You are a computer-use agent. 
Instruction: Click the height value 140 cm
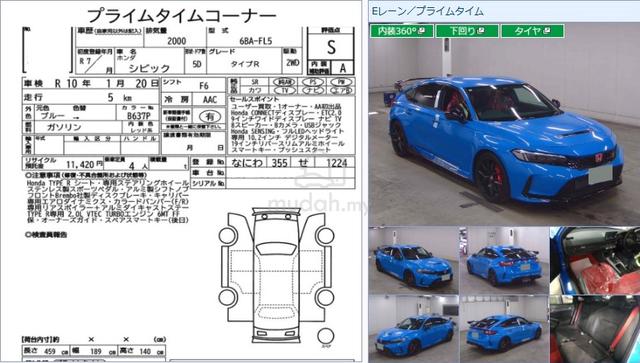[x=151, y=351]
